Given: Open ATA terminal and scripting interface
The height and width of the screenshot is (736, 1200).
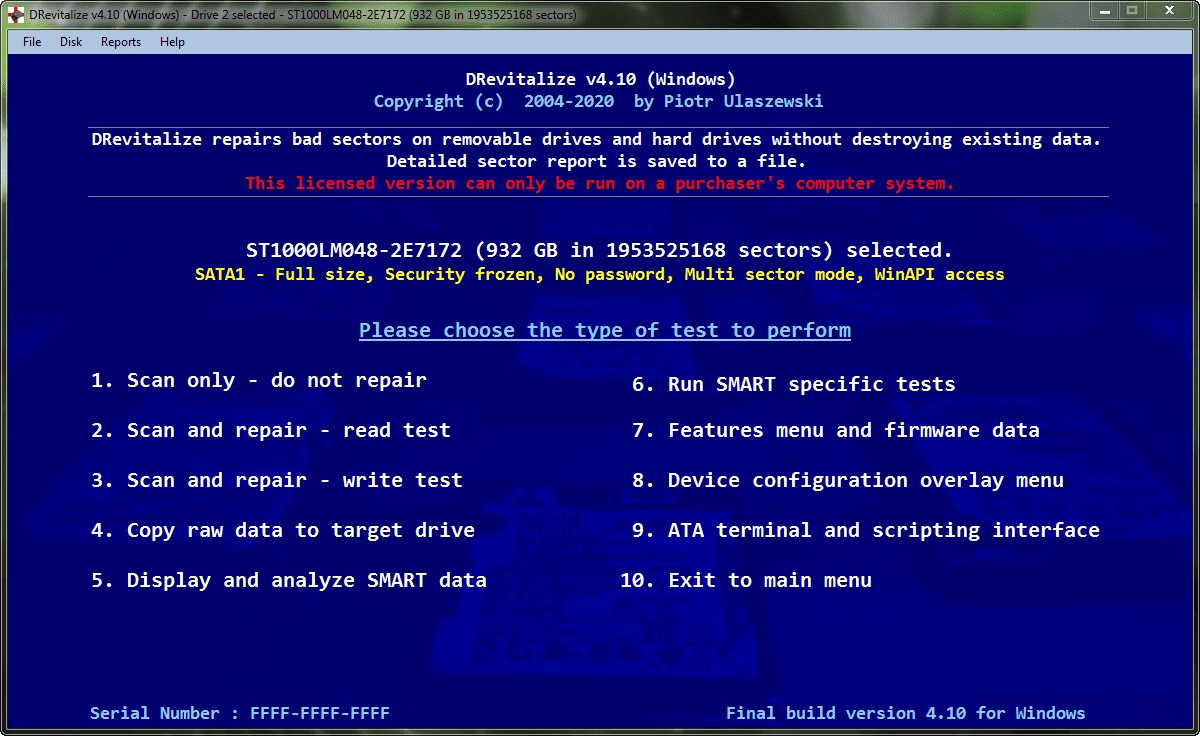Looking at the screenshot, I should 866,531.
